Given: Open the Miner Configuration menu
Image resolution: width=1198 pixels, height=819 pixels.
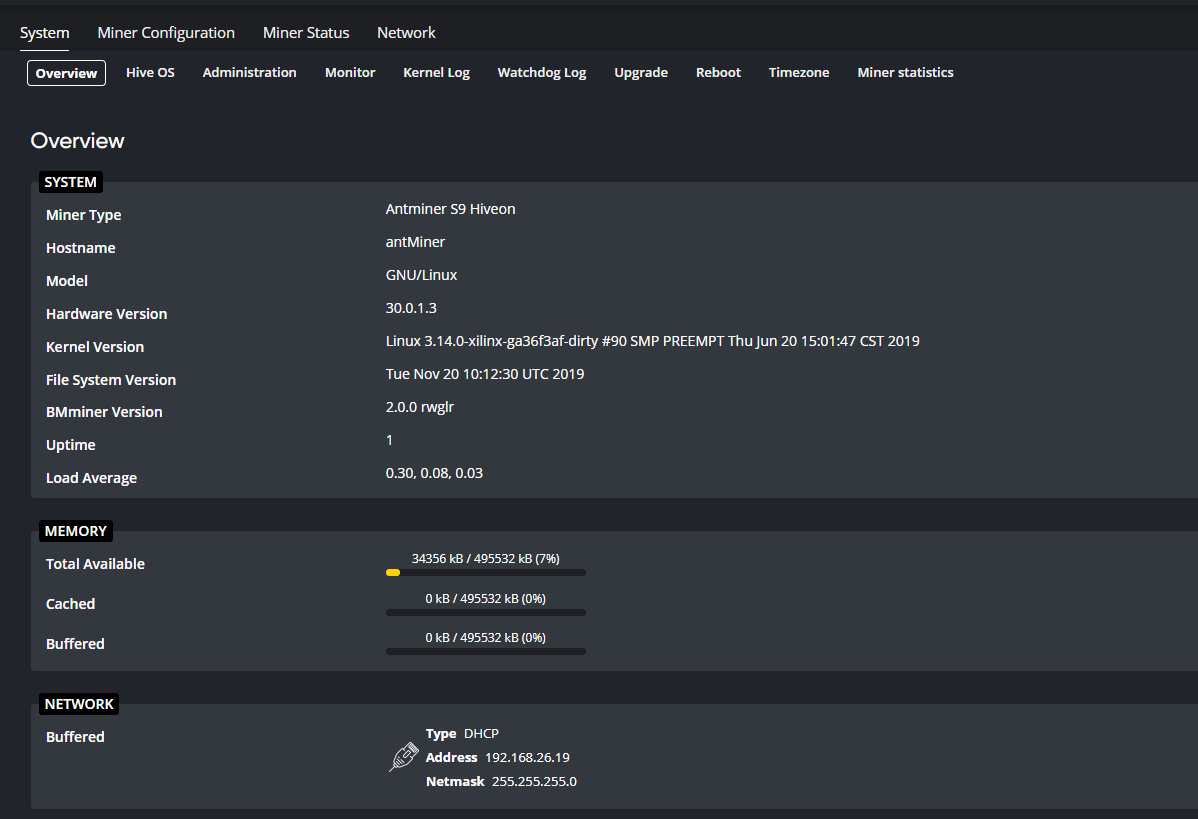Looking at the screenshot, I should coord(165,32).
